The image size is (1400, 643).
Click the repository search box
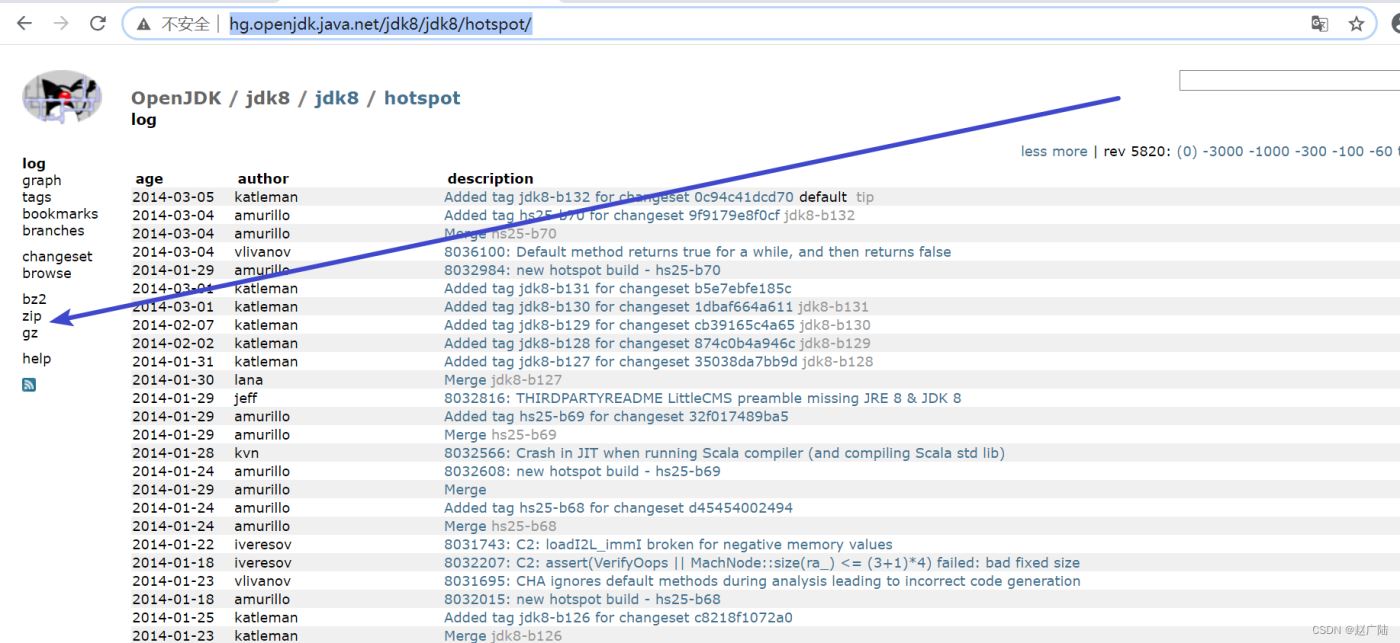(x=1289, y=80)
